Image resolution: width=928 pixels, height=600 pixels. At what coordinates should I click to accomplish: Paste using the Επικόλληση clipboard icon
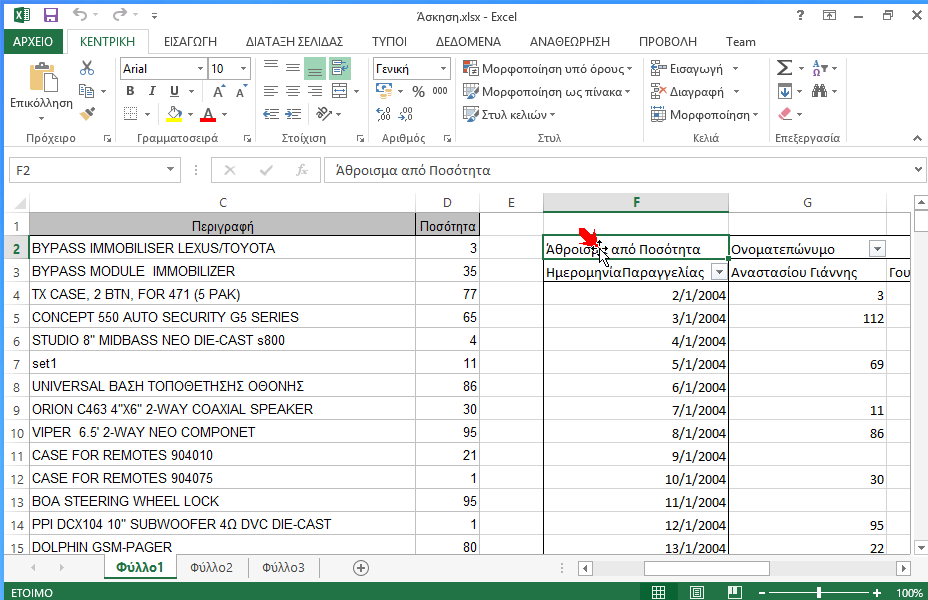coord(42,78)
